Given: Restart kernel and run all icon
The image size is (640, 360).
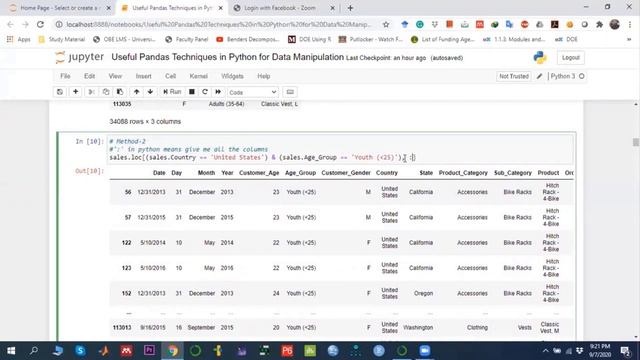Looking at the screenshot, I should 218,92.
